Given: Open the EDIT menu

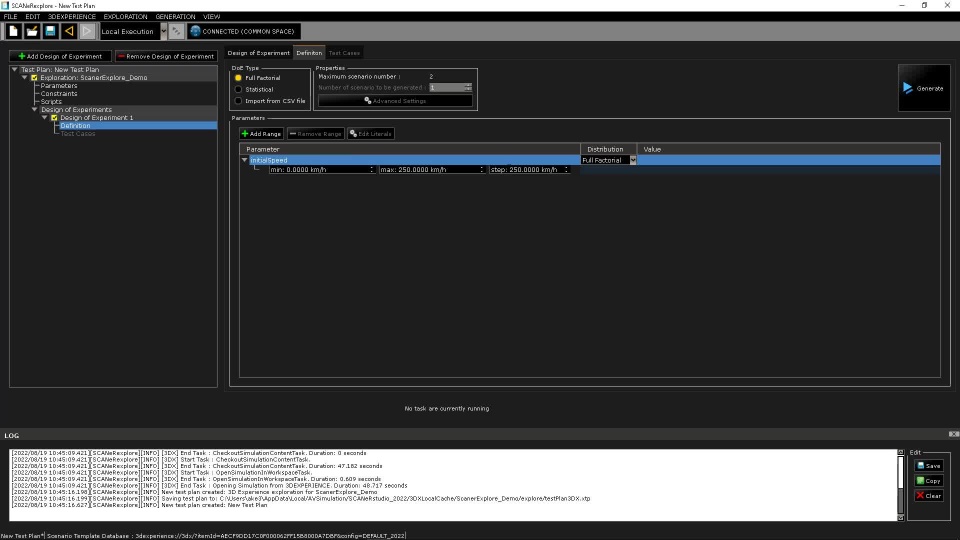Looking at the screenshot, I should [x=32, y=17].
